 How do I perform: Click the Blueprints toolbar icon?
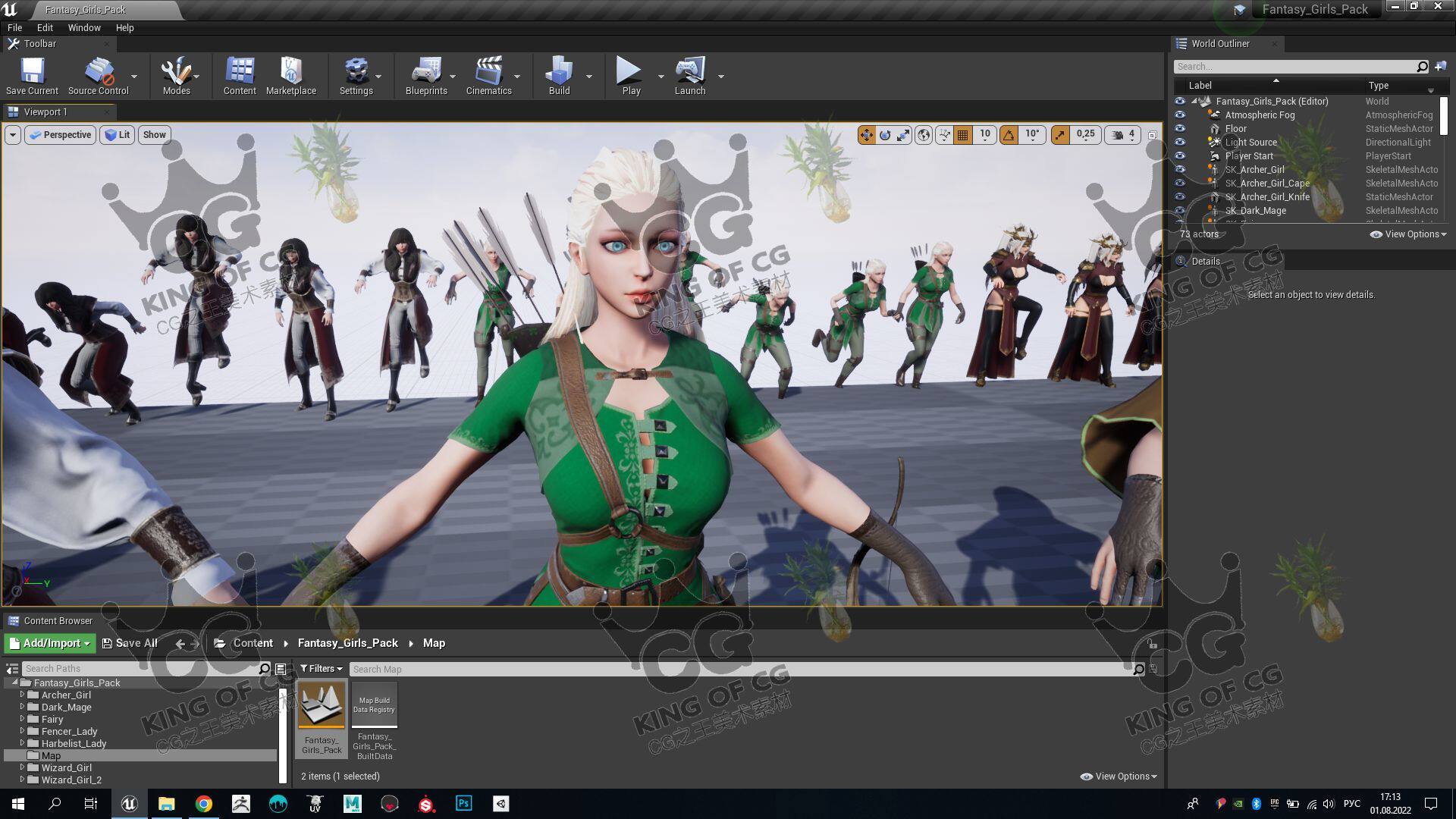point(425,71)
